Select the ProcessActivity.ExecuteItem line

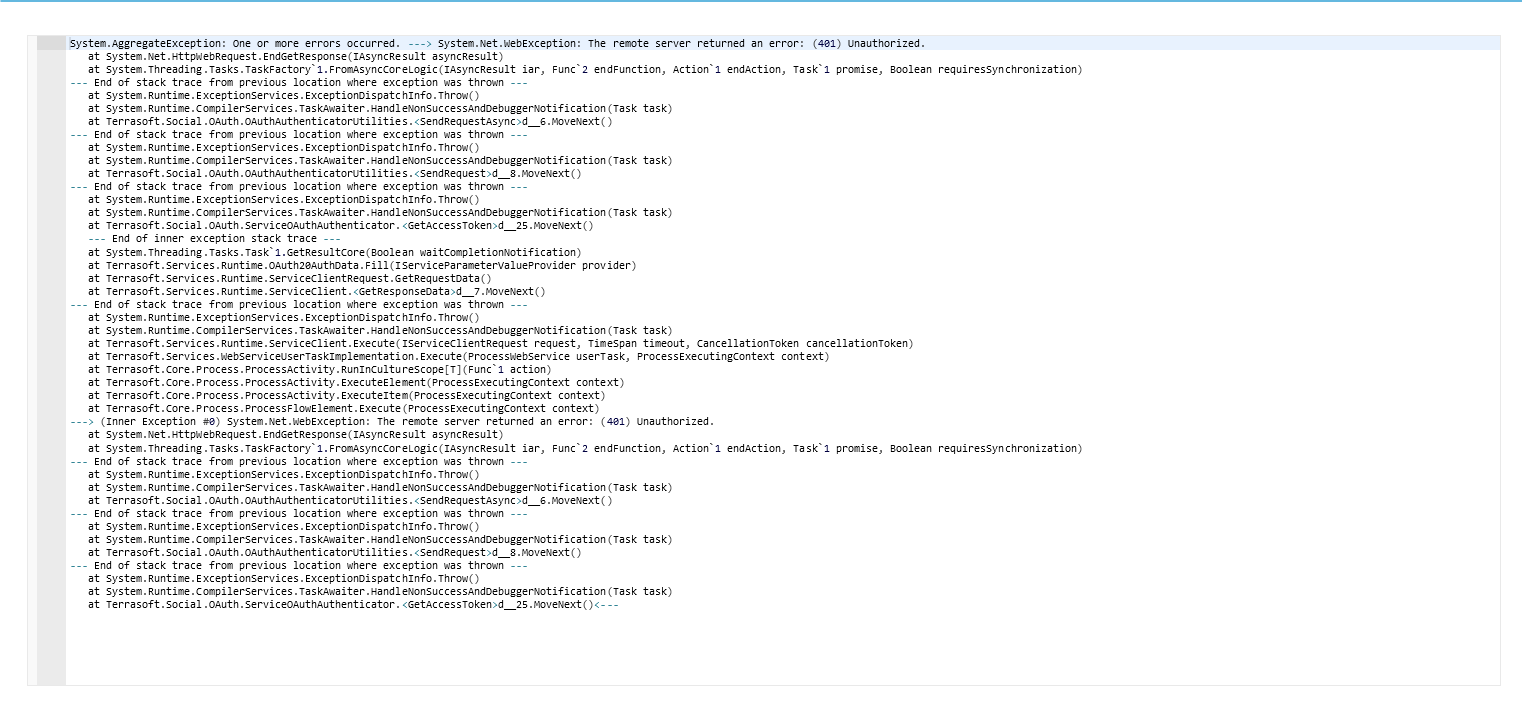pos(347,396)
